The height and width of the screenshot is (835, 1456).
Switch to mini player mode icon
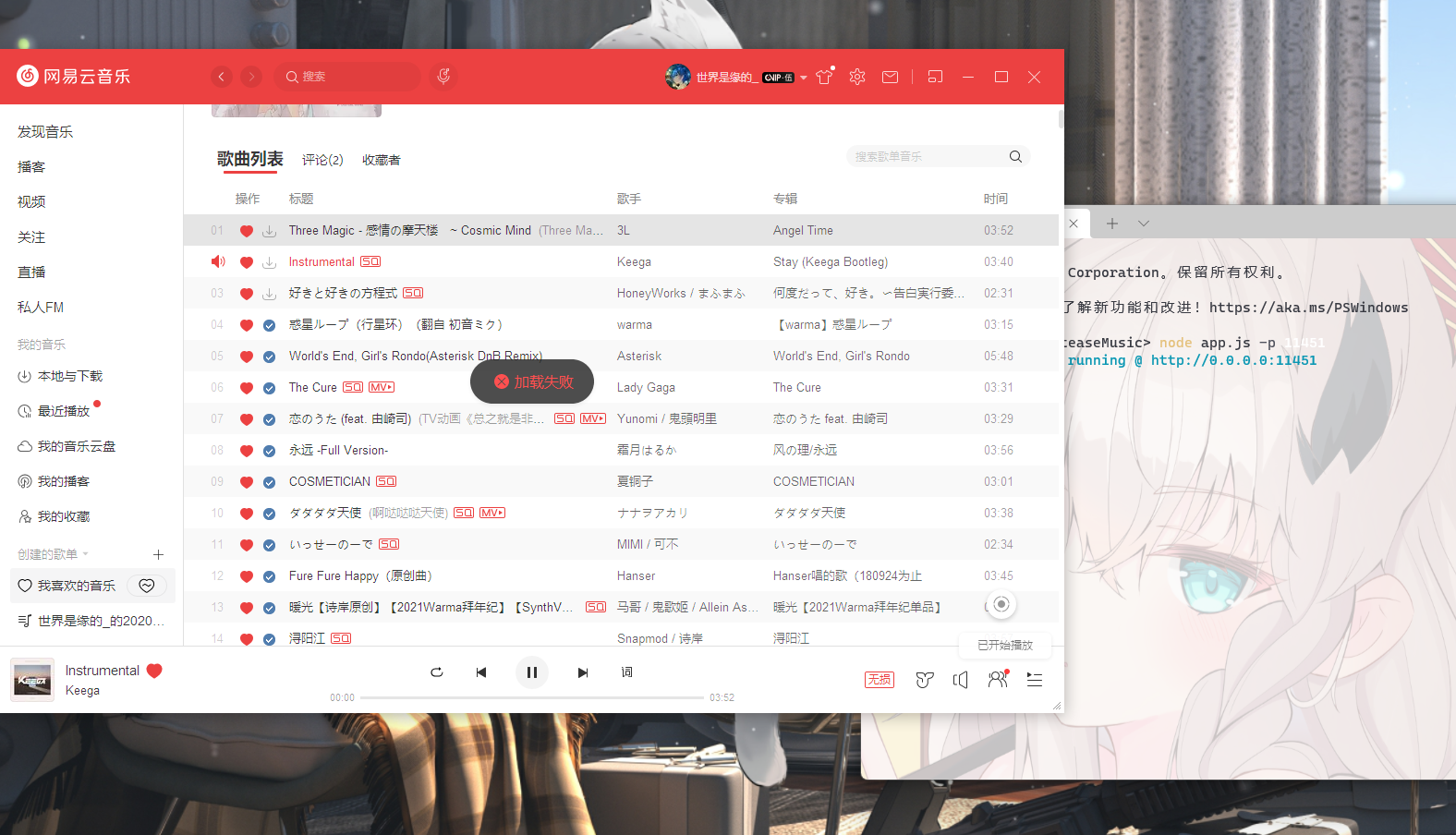click(935, 77)
